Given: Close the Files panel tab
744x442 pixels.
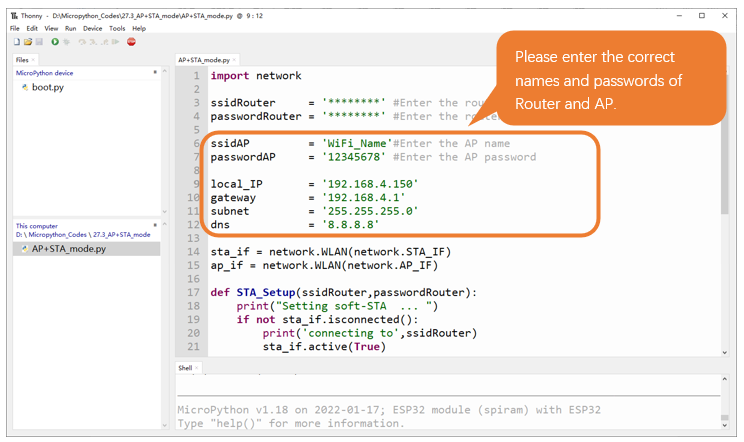Looking at the screenshot, I should (33, 60).
